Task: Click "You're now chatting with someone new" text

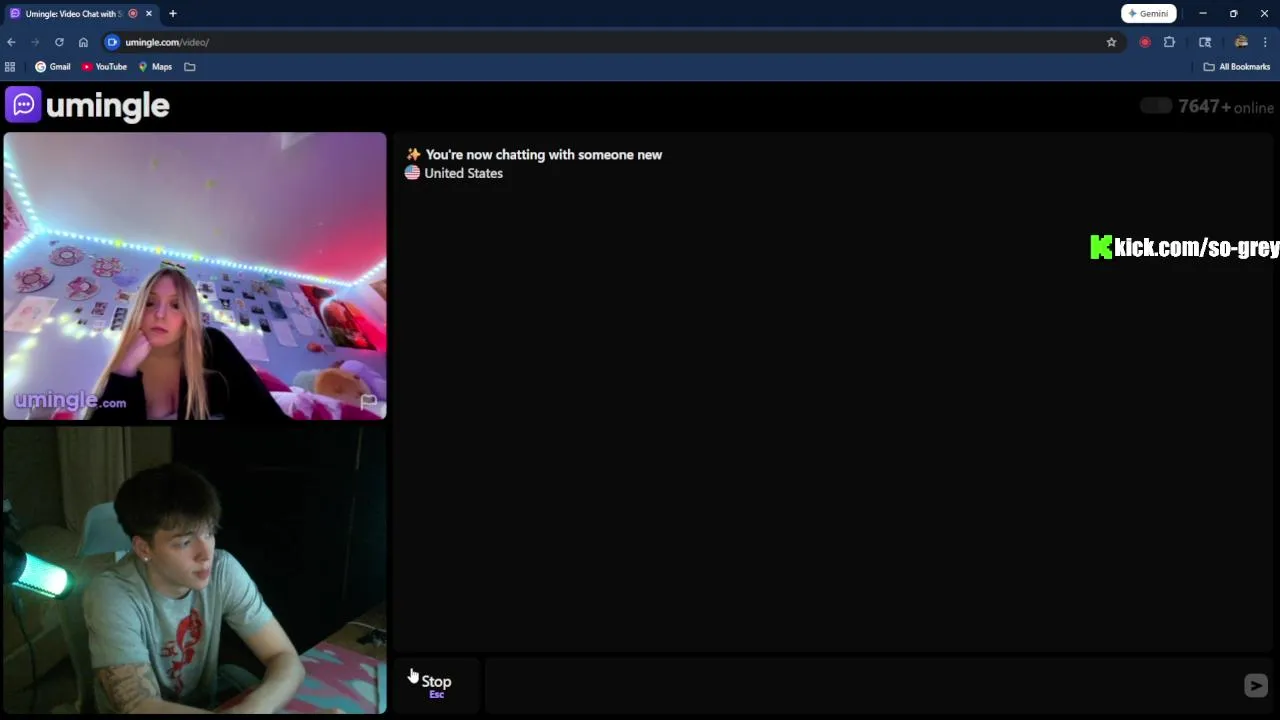Action: click(544, 154)
